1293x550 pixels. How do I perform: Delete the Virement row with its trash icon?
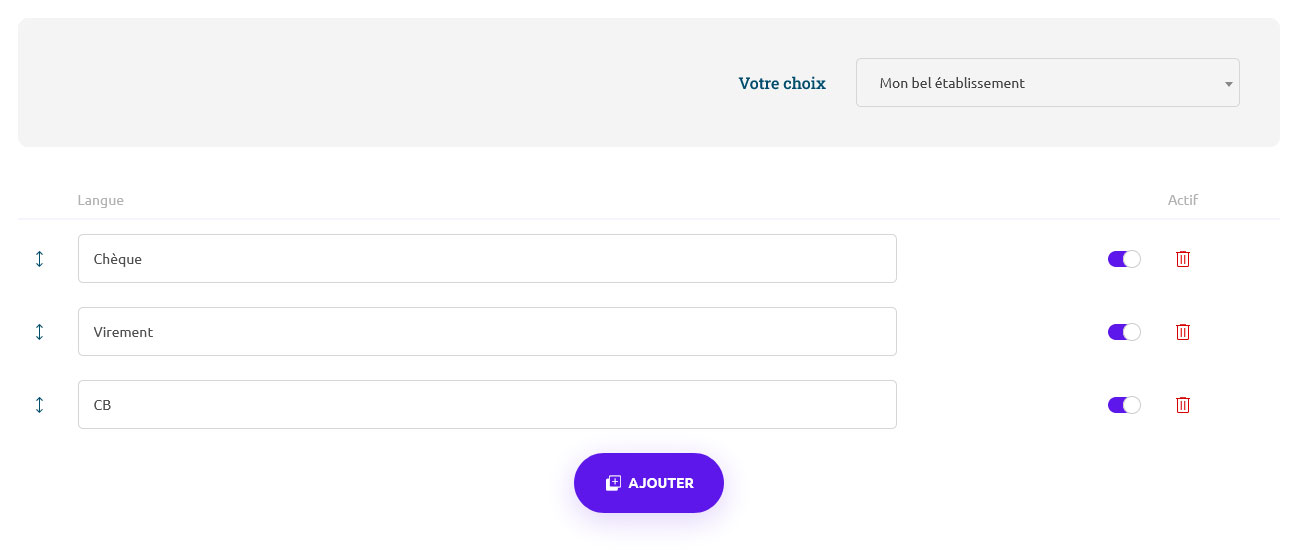(1183, 332)
